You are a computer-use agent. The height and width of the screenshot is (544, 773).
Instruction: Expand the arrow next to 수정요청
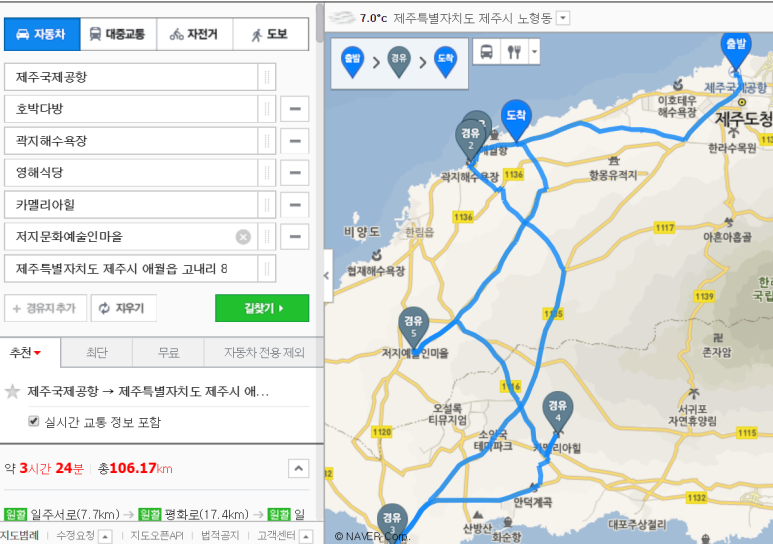(105, 537)
